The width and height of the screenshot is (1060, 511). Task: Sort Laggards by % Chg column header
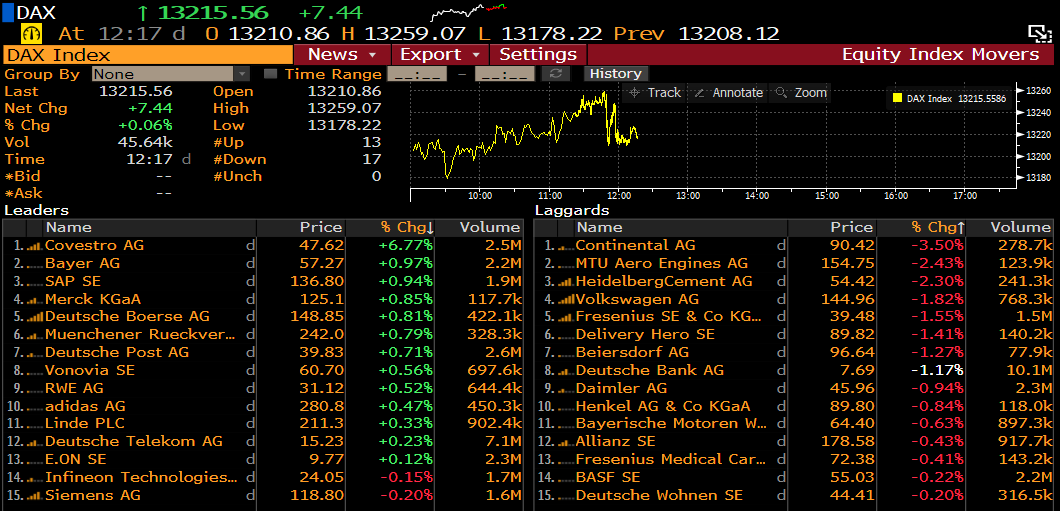[922, 228]
